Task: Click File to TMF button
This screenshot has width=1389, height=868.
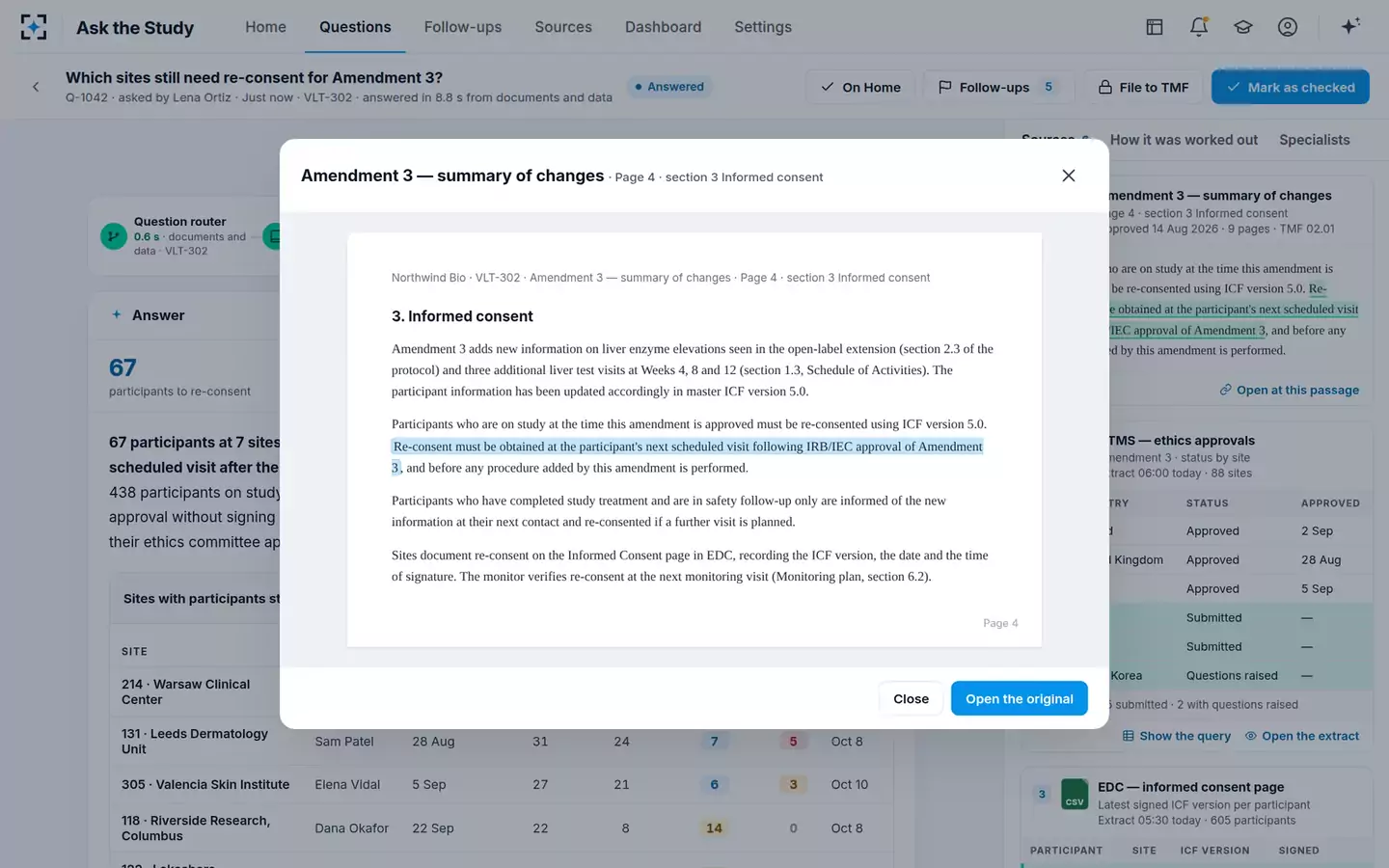Action: coord(1143,87)
